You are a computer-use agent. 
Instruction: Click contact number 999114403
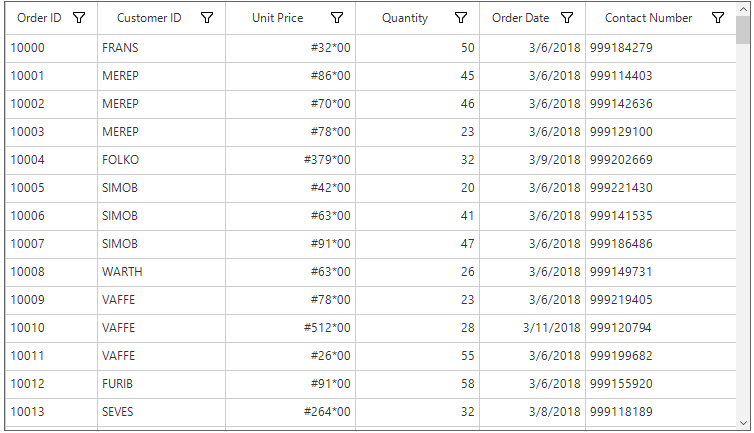[661, 76]
